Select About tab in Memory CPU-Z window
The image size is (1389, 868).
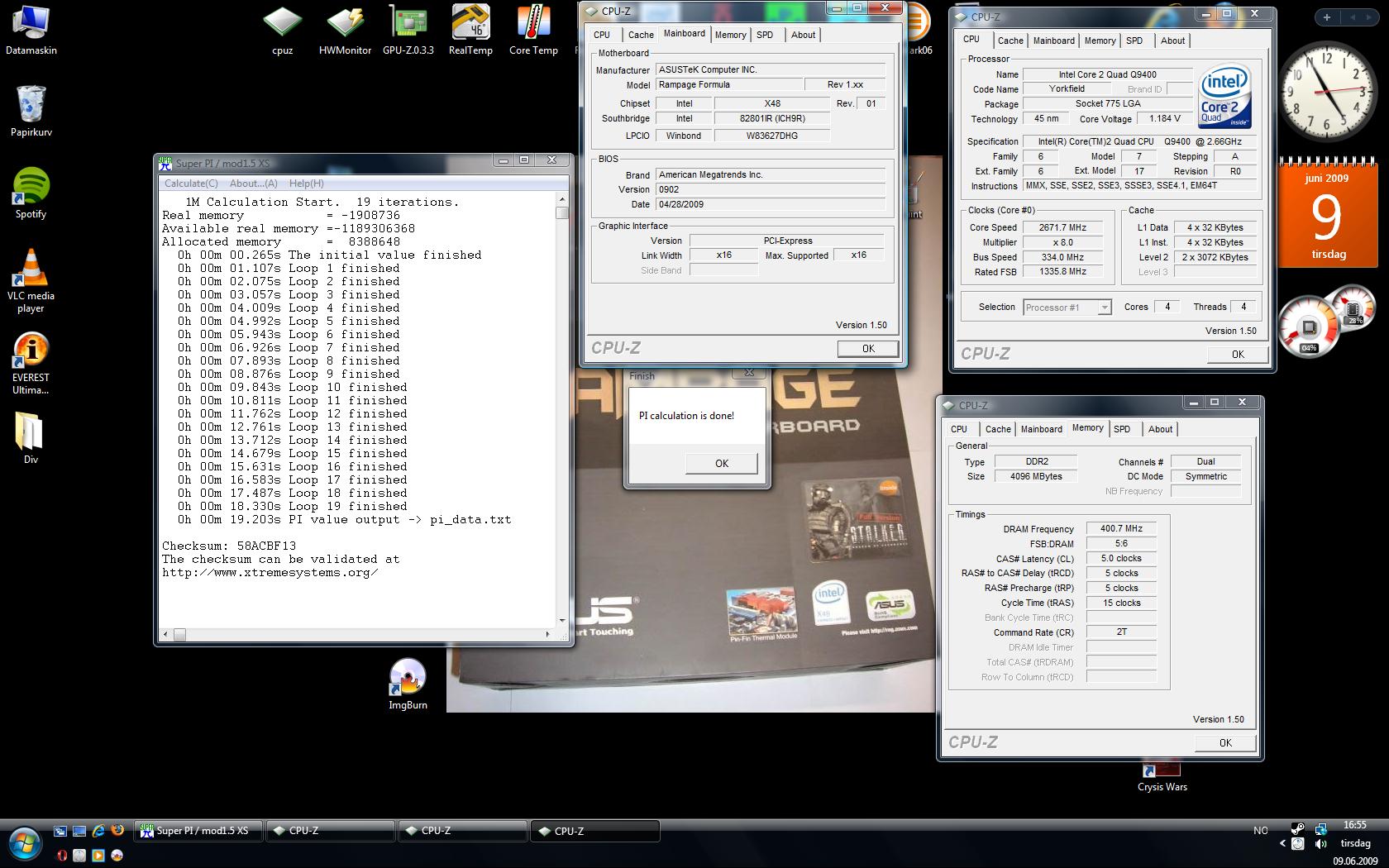[1160, 429]
